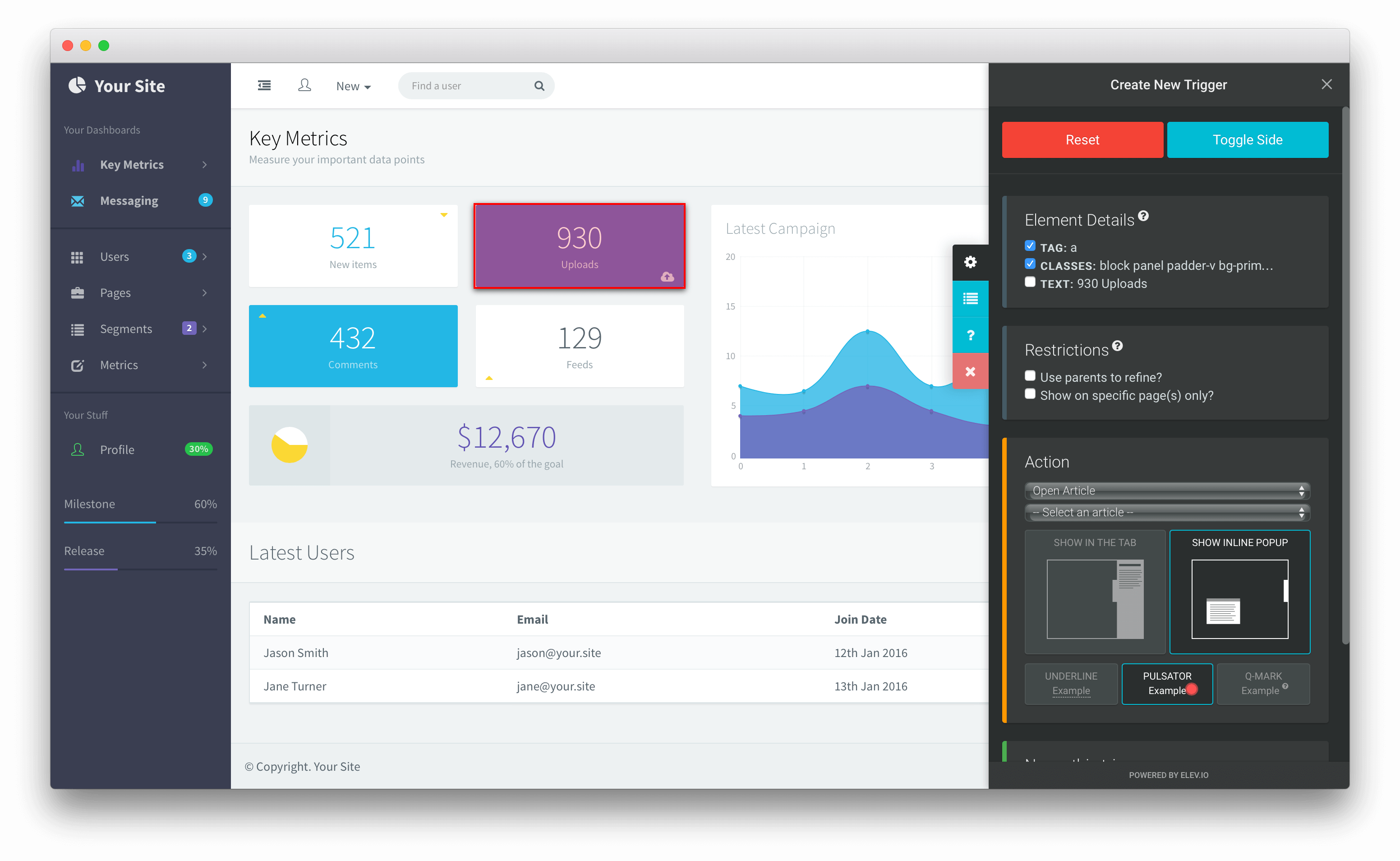The image size is (1400, 861).
Task: Open the 'Open Article' action dropdown
Action: 1167,491
